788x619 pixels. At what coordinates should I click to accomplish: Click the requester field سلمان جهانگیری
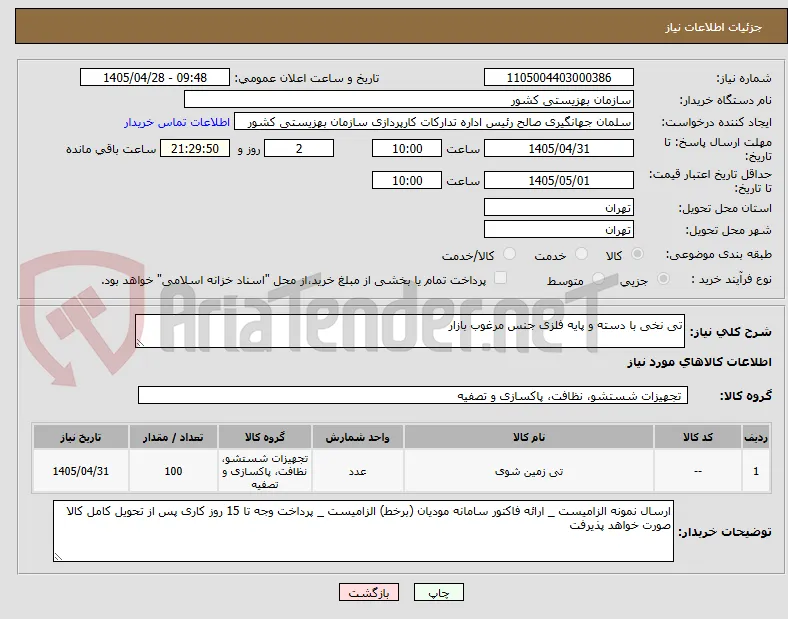pos(434,122)
